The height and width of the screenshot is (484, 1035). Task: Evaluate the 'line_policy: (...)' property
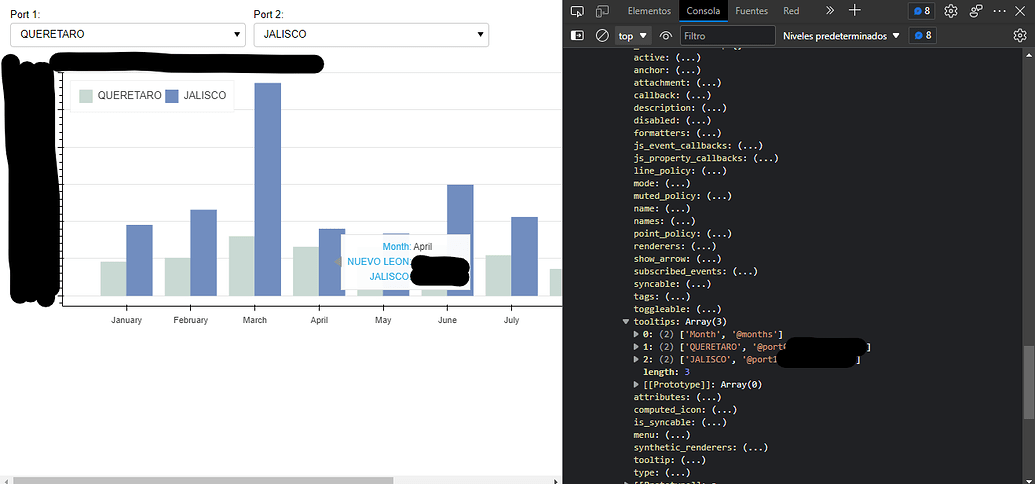(x=680, y=170)
